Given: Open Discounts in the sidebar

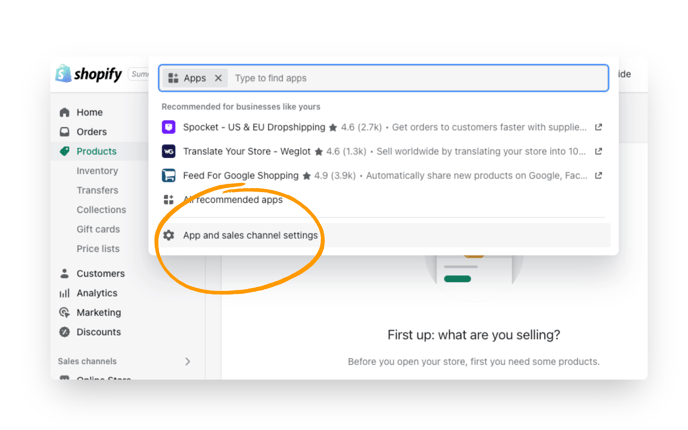Looking at the screenshot, I should 98,332.
